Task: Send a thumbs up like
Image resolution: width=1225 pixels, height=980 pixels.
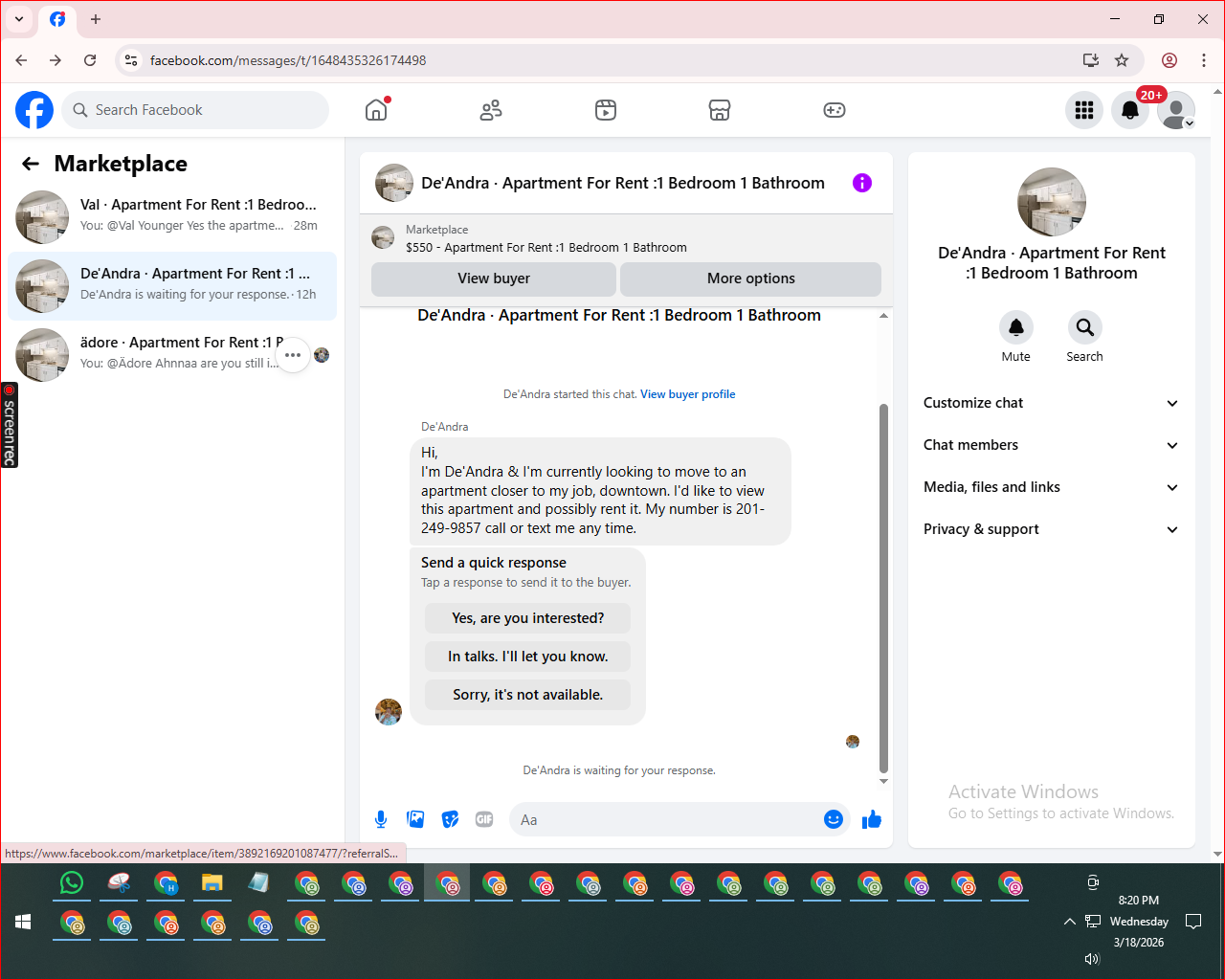Action: pos(872,819)
